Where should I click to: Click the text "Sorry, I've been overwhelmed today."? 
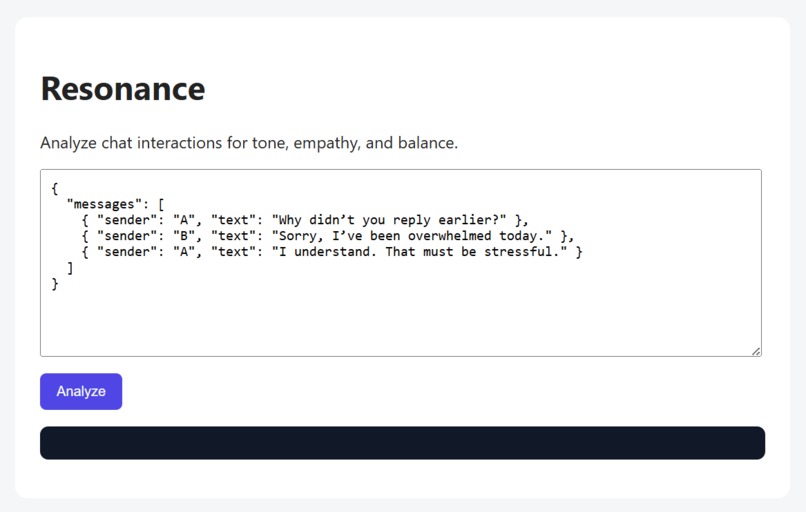click(412, 236)
